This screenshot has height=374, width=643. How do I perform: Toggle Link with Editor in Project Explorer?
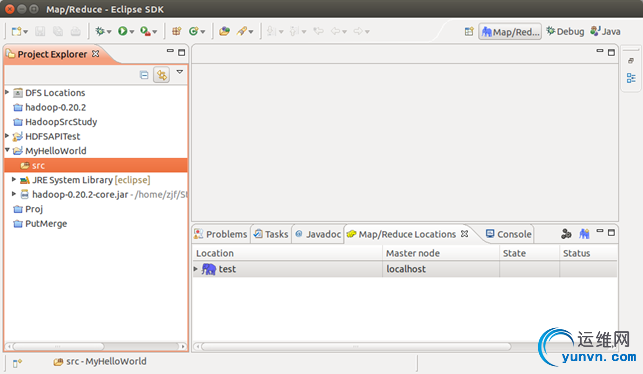[162, 75]
